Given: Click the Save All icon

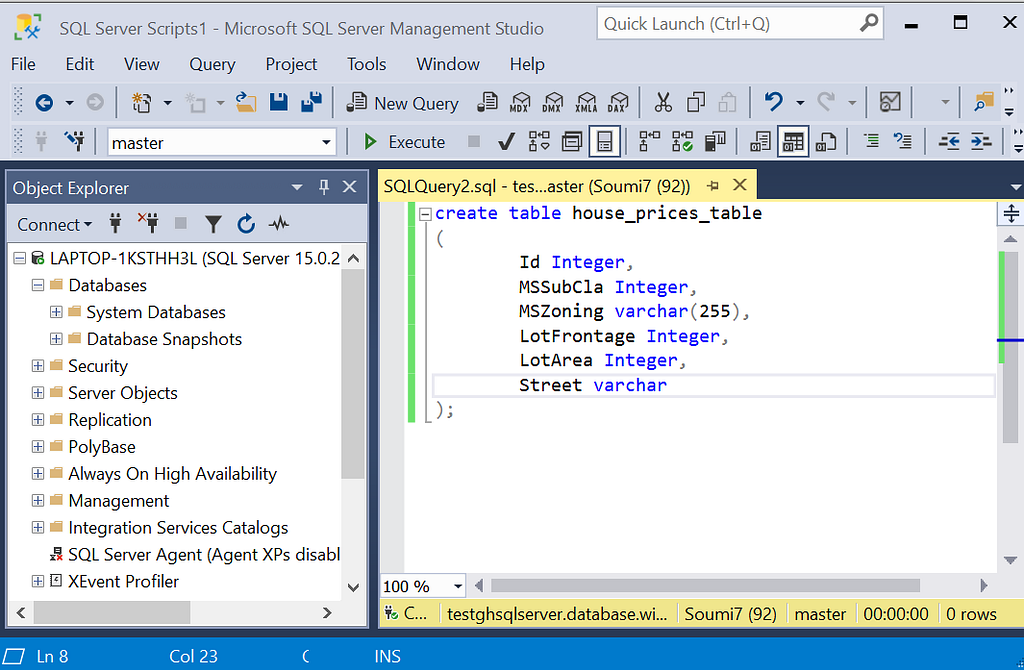Looking at the screenshot, I should click(x=312, y=103).
